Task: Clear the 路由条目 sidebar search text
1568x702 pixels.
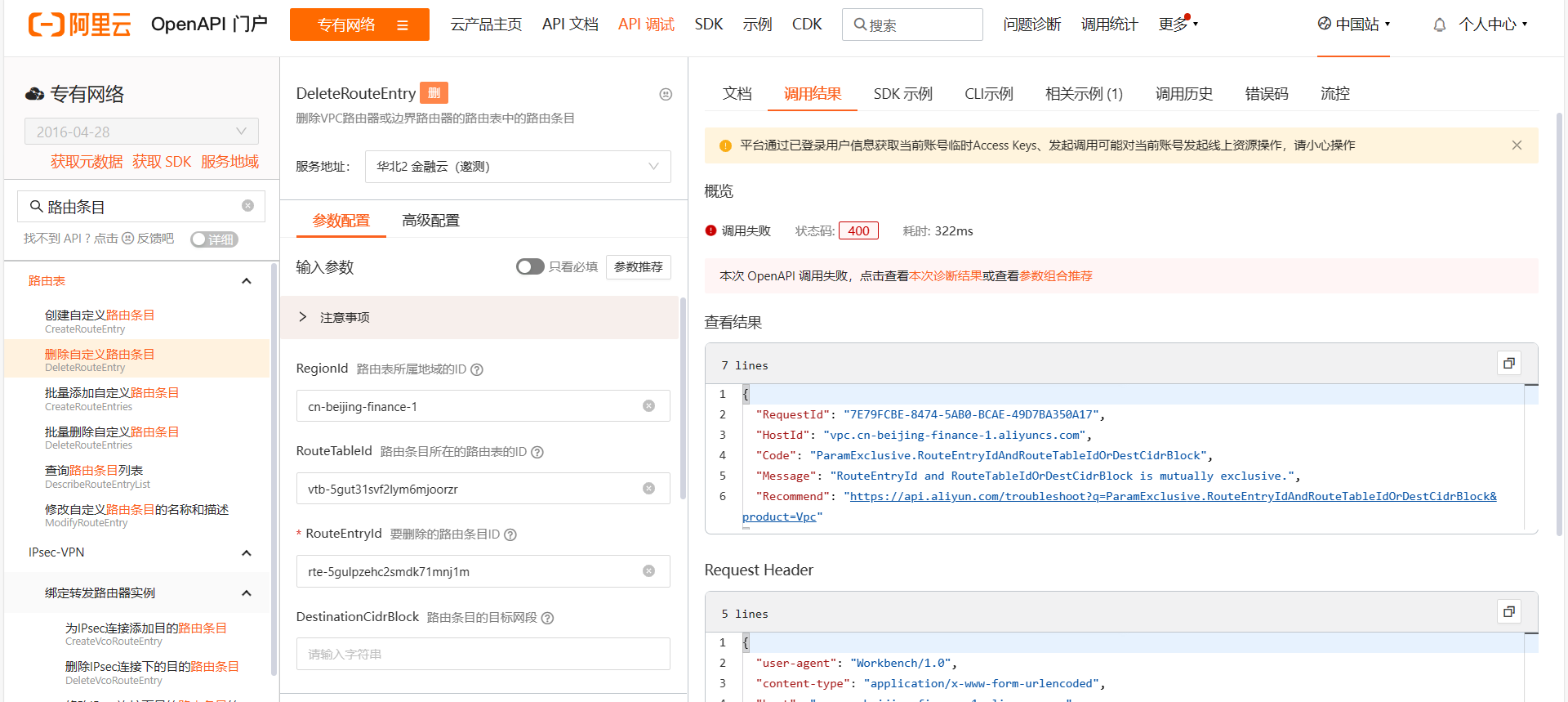Action: click(247, 206)
